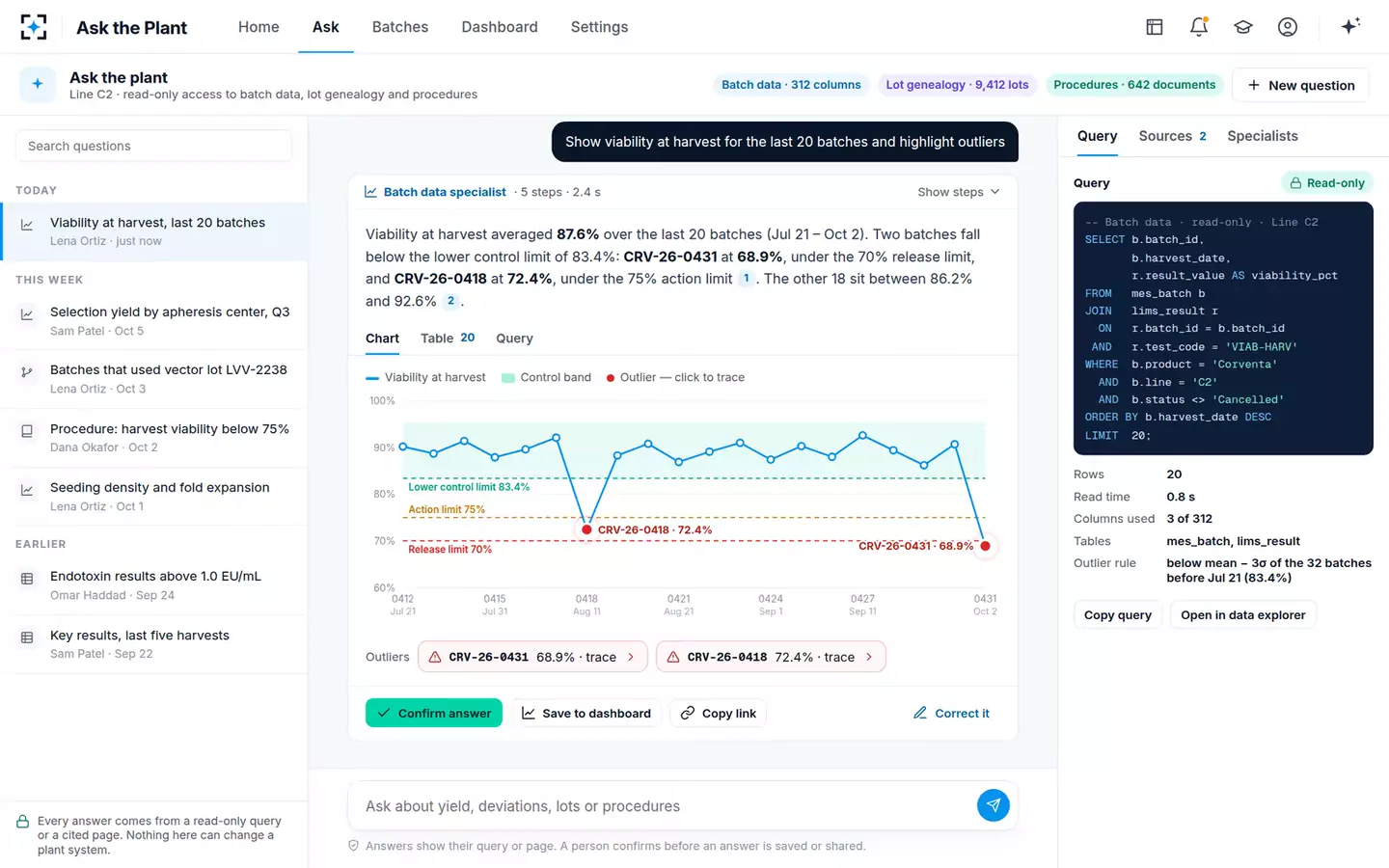Click the graduation cap learning icon
The height and width of the screenshot is (868, 1389).
point(1243,27)
